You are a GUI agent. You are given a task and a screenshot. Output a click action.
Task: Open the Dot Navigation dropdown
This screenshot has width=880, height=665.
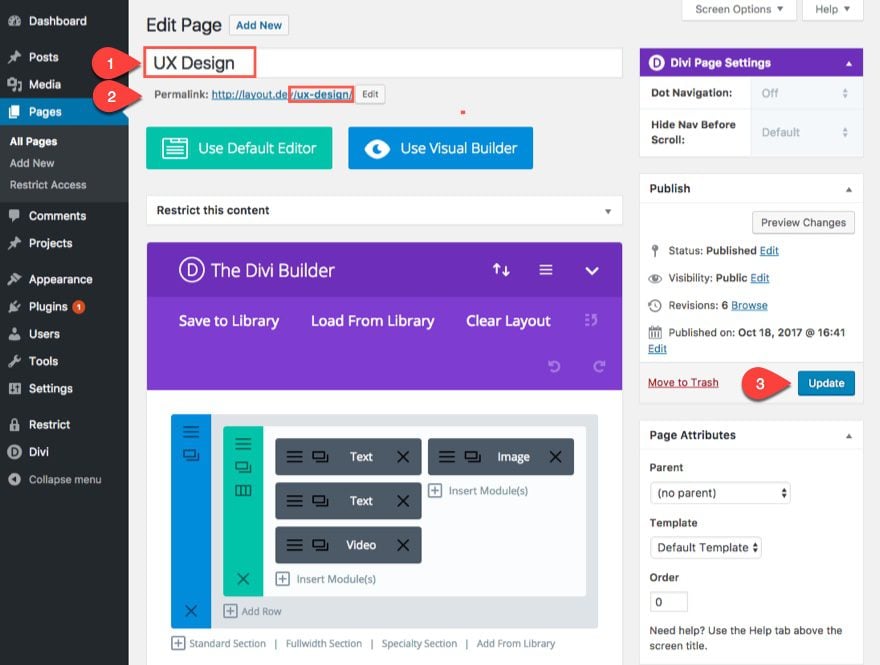tap(806, 93)
